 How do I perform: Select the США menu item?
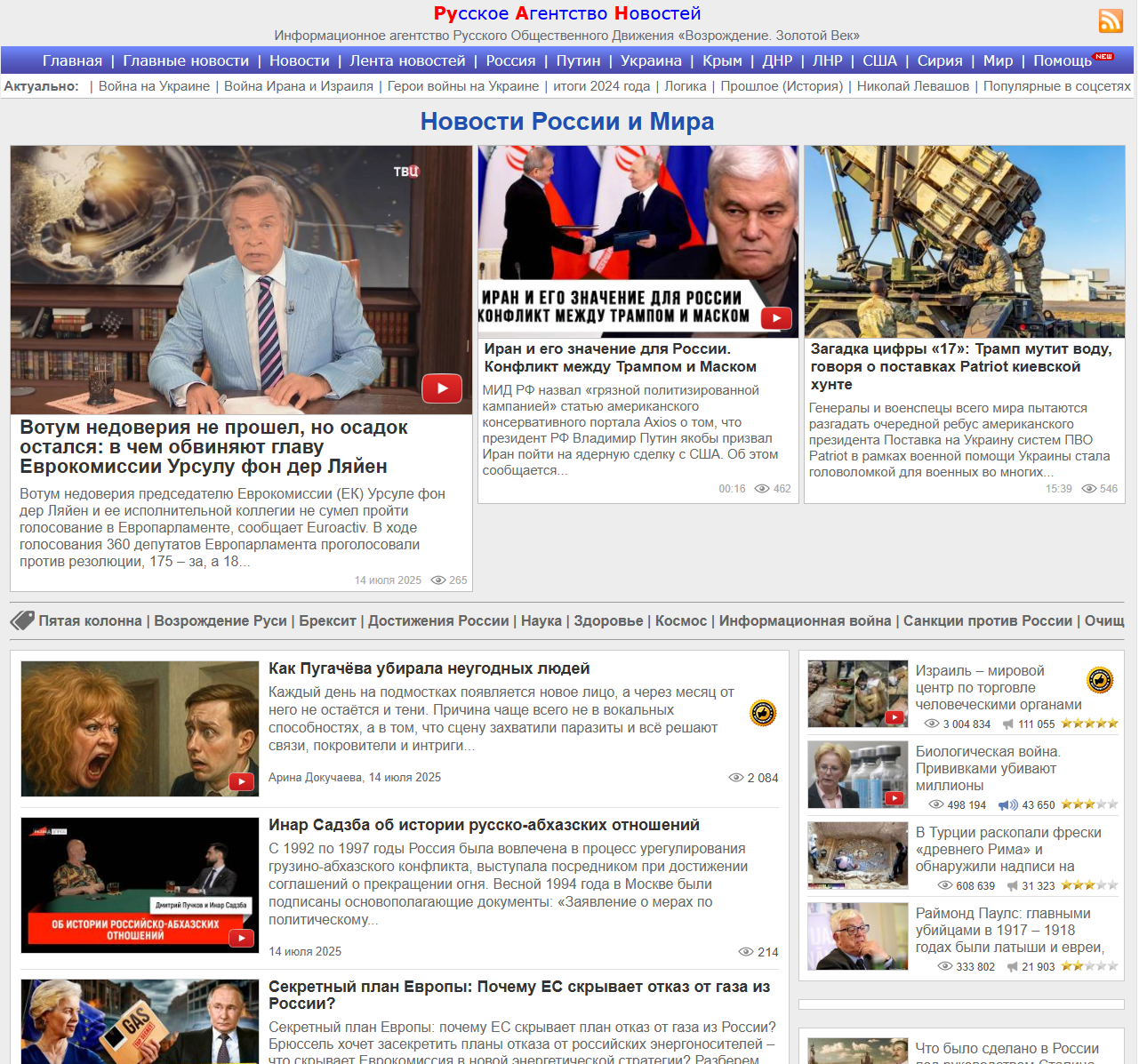[879, 60]
